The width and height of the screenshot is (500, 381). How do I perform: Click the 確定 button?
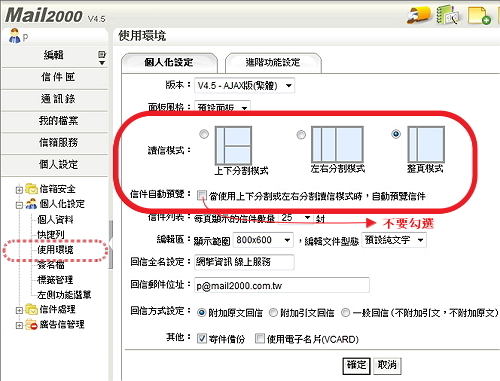(x=356, y=365)
